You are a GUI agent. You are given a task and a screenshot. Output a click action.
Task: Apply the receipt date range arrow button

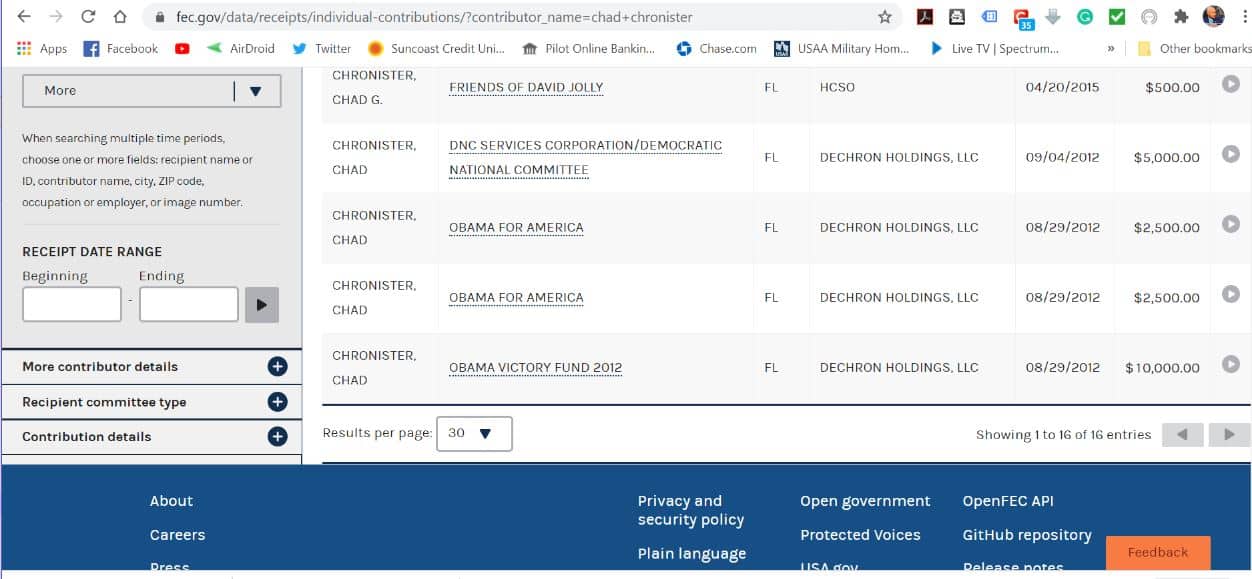pyautogui.click(x=262, y=304)
